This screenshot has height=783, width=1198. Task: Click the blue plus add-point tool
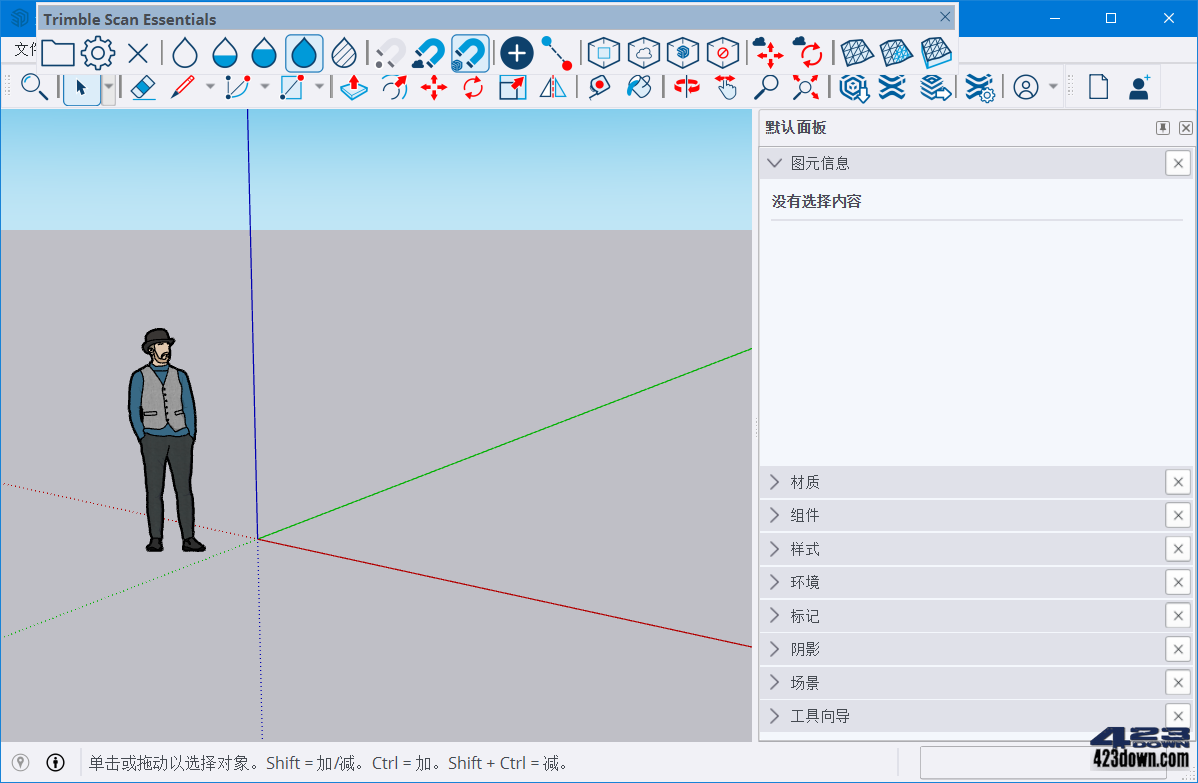(516, 52)
